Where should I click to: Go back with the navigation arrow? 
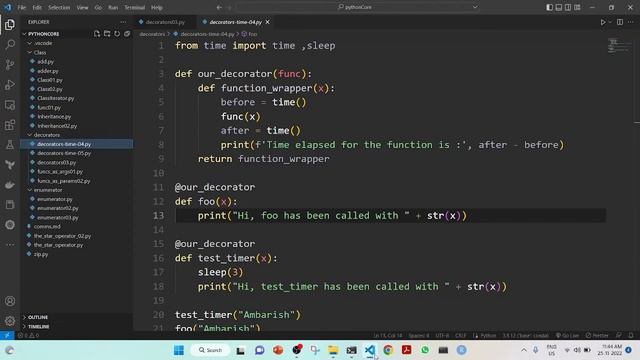coord(219,7)
